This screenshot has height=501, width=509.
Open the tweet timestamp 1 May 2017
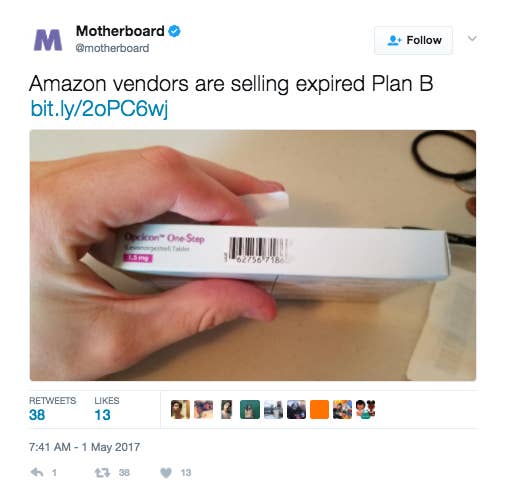84,447
